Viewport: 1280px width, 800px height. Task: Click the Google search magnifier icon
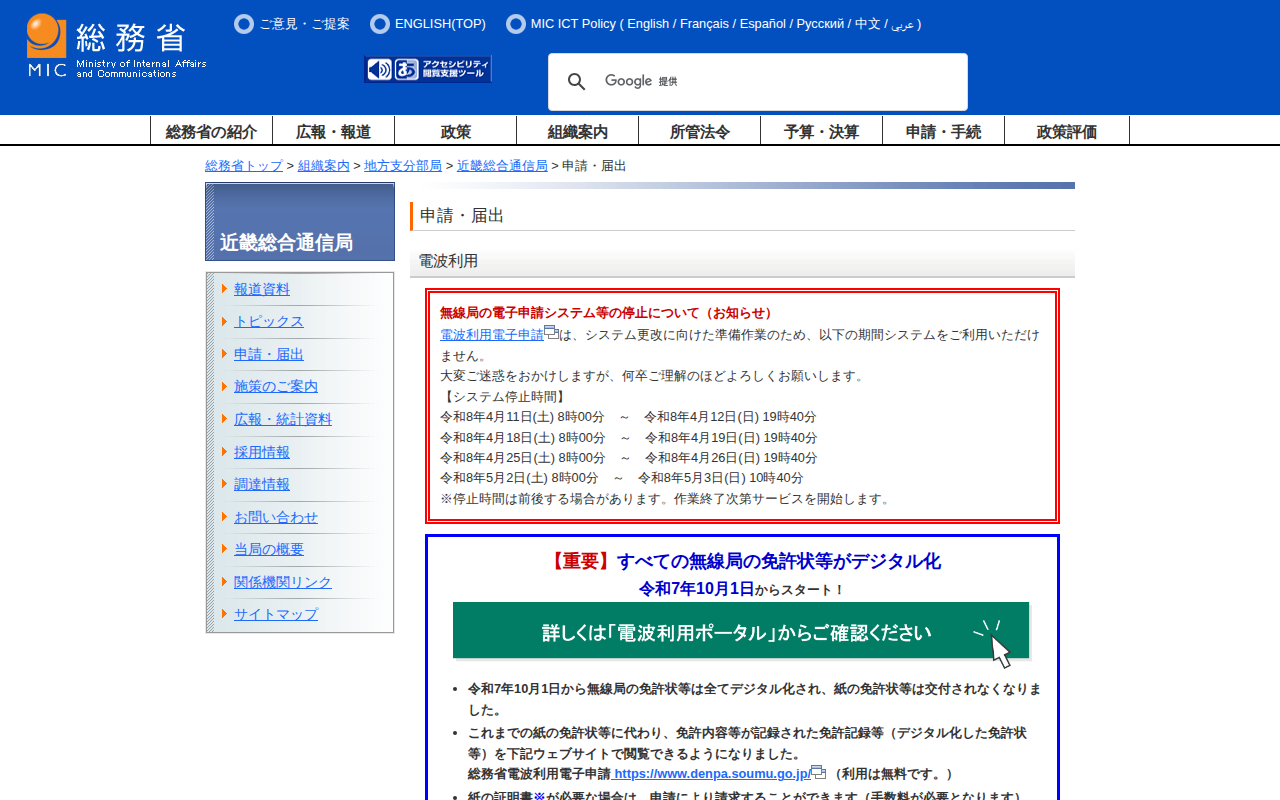click(x=577, y=82)
